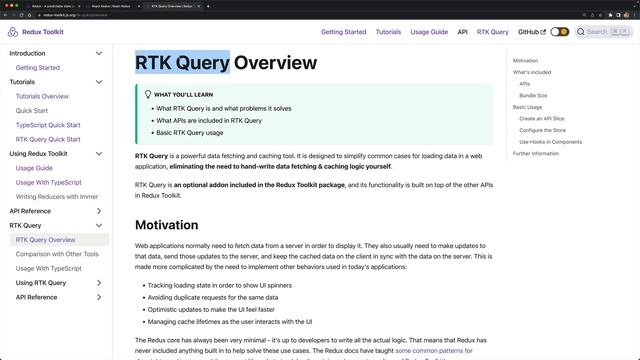
Task: Open Getting Started in the top navbar
Action: click(343, 32)
